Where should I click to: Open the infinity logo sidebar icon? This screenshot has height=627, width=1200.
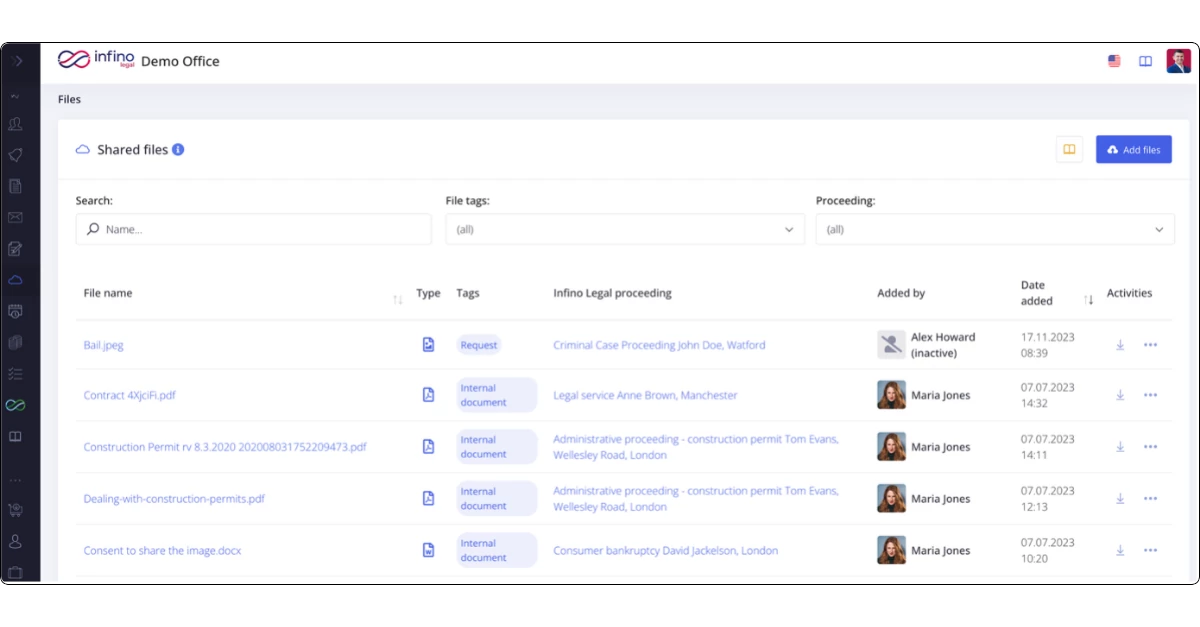click(15, 405)
